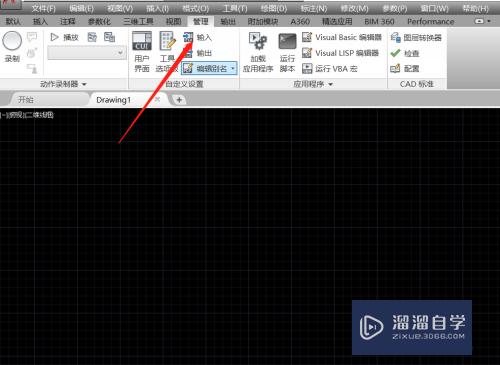Screen dimensions: 500x365
Task: Click the manage action macros icon beside 播放
Action: pos(109,37)
